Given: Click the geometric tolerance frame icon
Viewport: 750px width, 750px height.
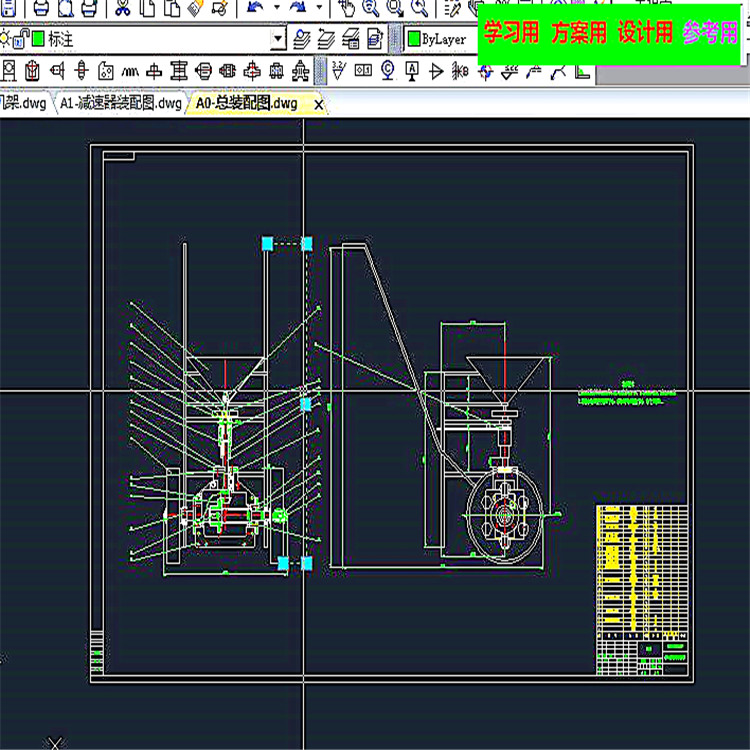Looking at the screenshot, I should click(363, 70).
